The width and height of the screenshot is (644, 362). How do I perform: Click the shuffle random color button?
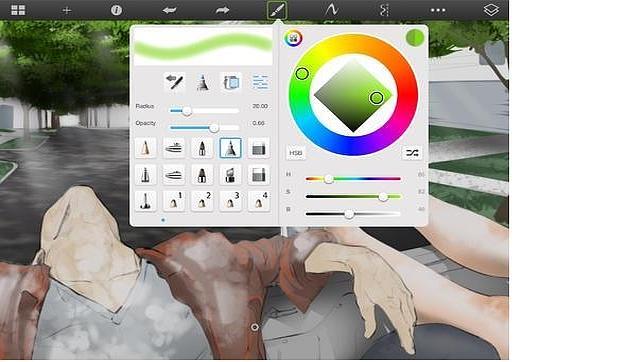pyautogui.click(x=412, y=153)
